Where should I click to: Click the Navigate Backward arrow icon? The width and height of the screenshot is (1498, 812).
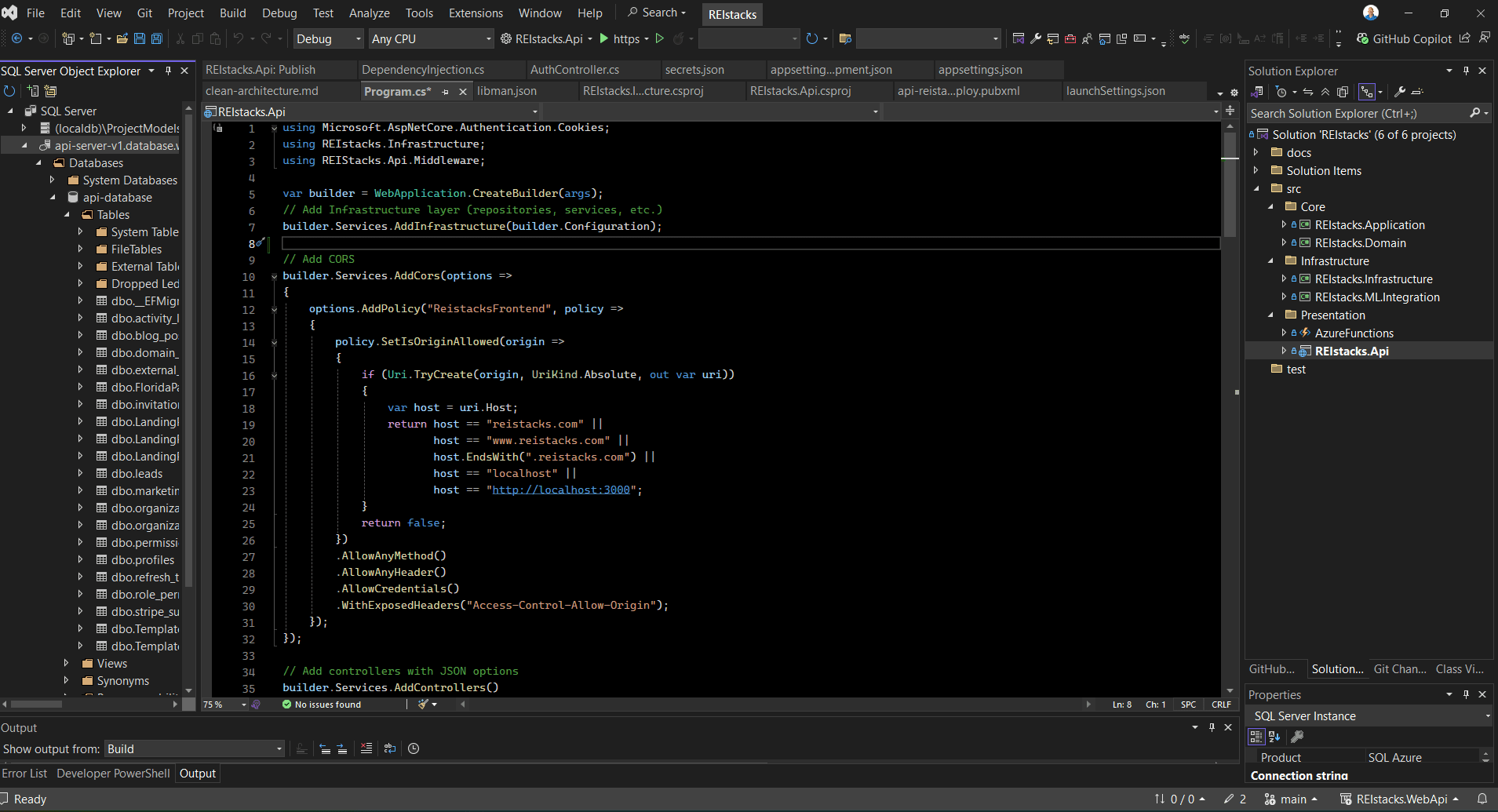click(x=16, y=38)
